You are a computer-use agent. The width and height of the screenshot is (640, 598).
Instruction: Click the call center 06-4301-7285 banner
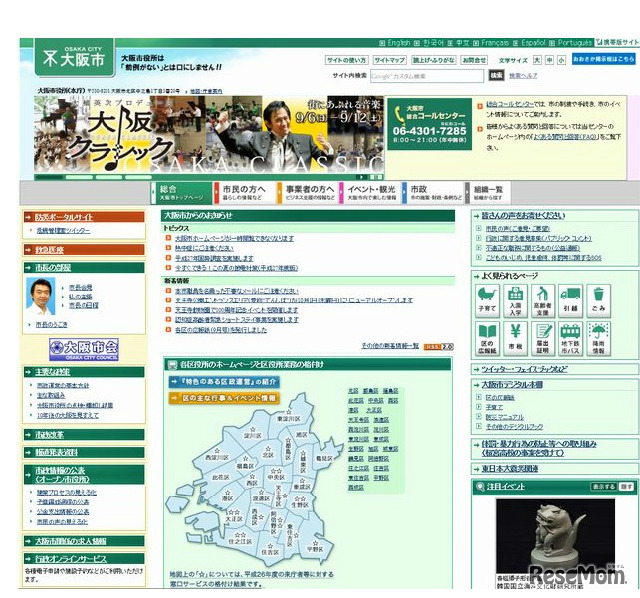click(x=430, y=124)
